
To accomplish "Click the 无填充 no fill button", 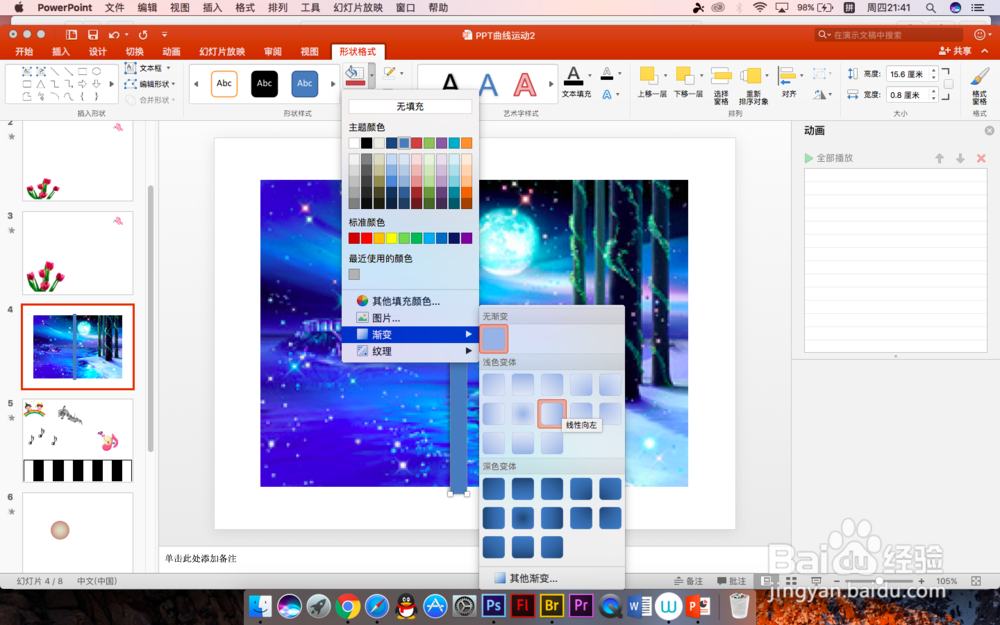I will pyautogui.click(x=410, y=107).
